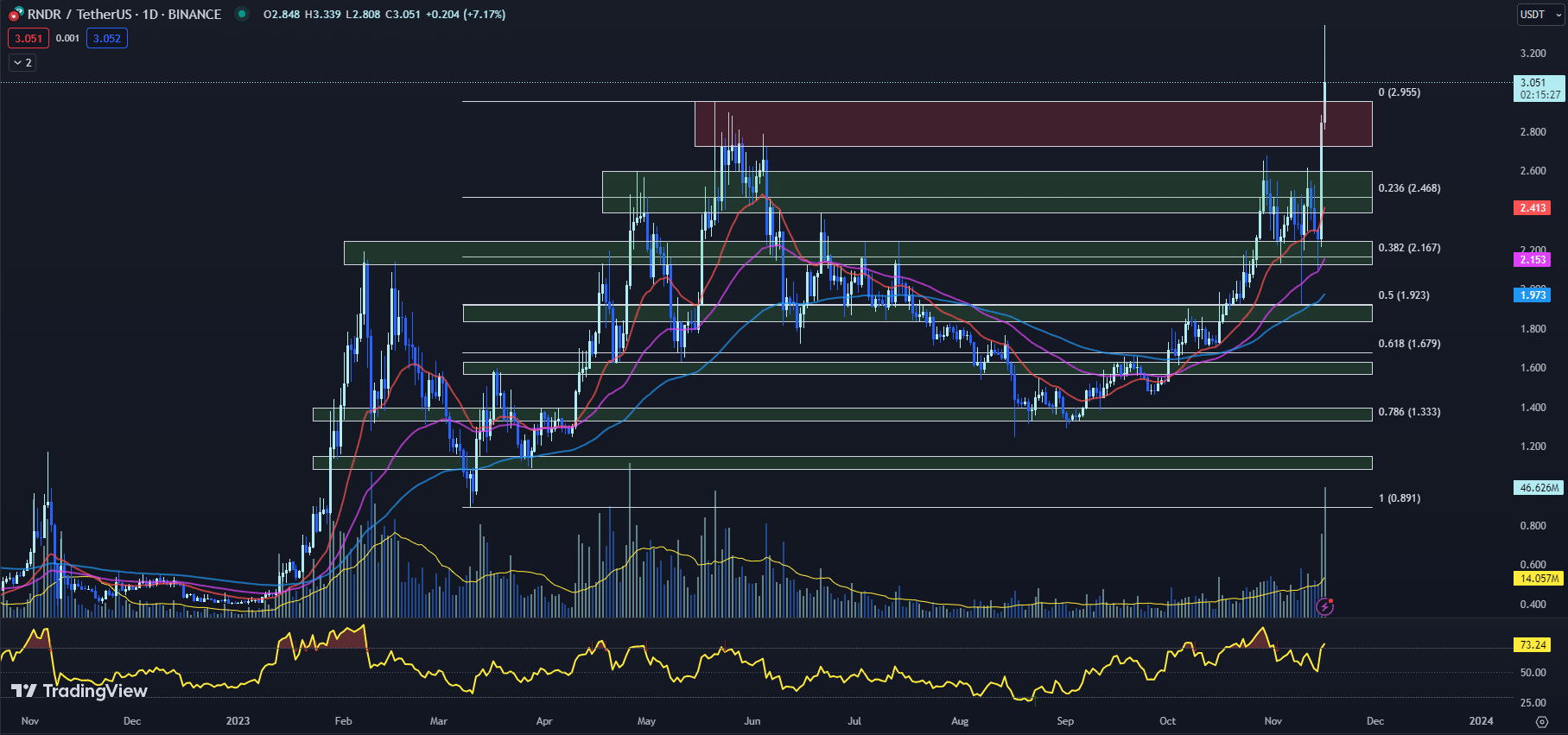Click the TradingView logo
Image resolution: width=1568 pixels, height=735 pixels.
click(x=79, y=691)
